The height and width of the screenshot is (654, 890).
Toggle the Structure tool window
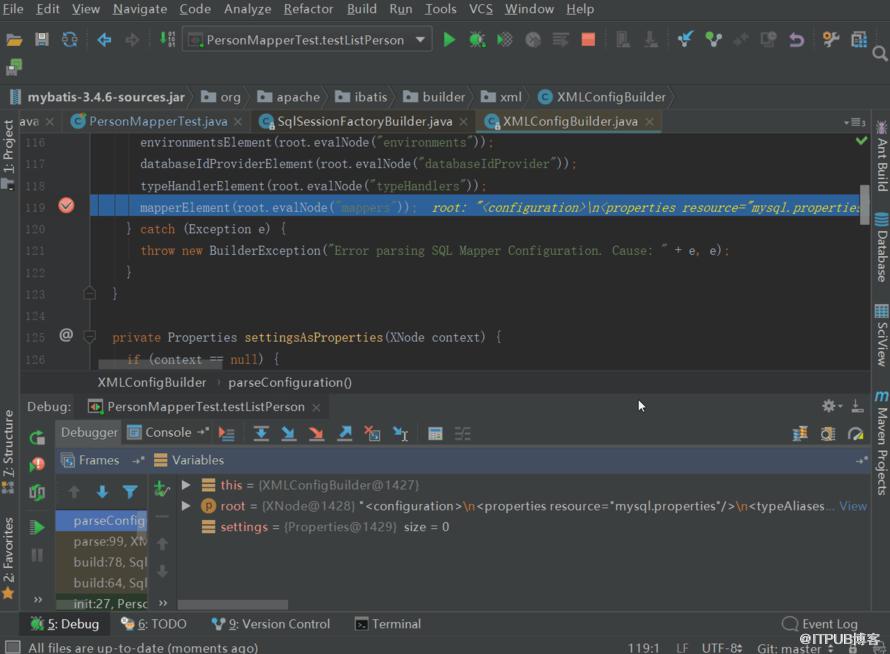click(x=9, y=452)
